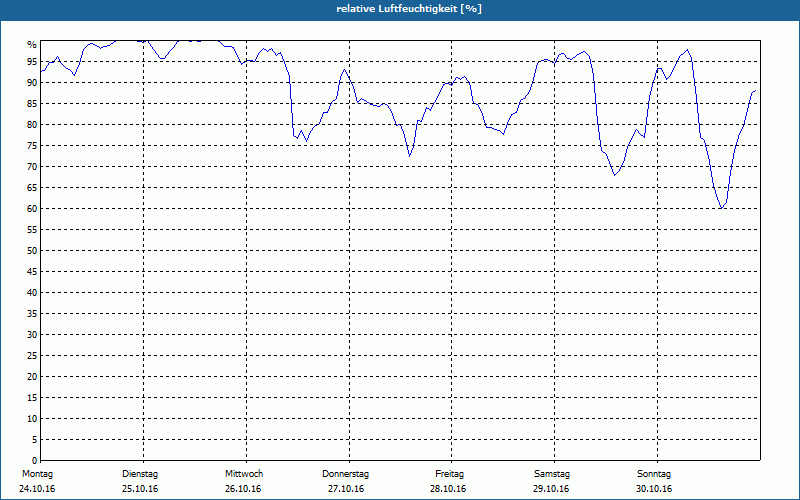The height and width of the screenshot is (500, 800).
Task: Click the y-axis value '70'
Action: (32, 167)
